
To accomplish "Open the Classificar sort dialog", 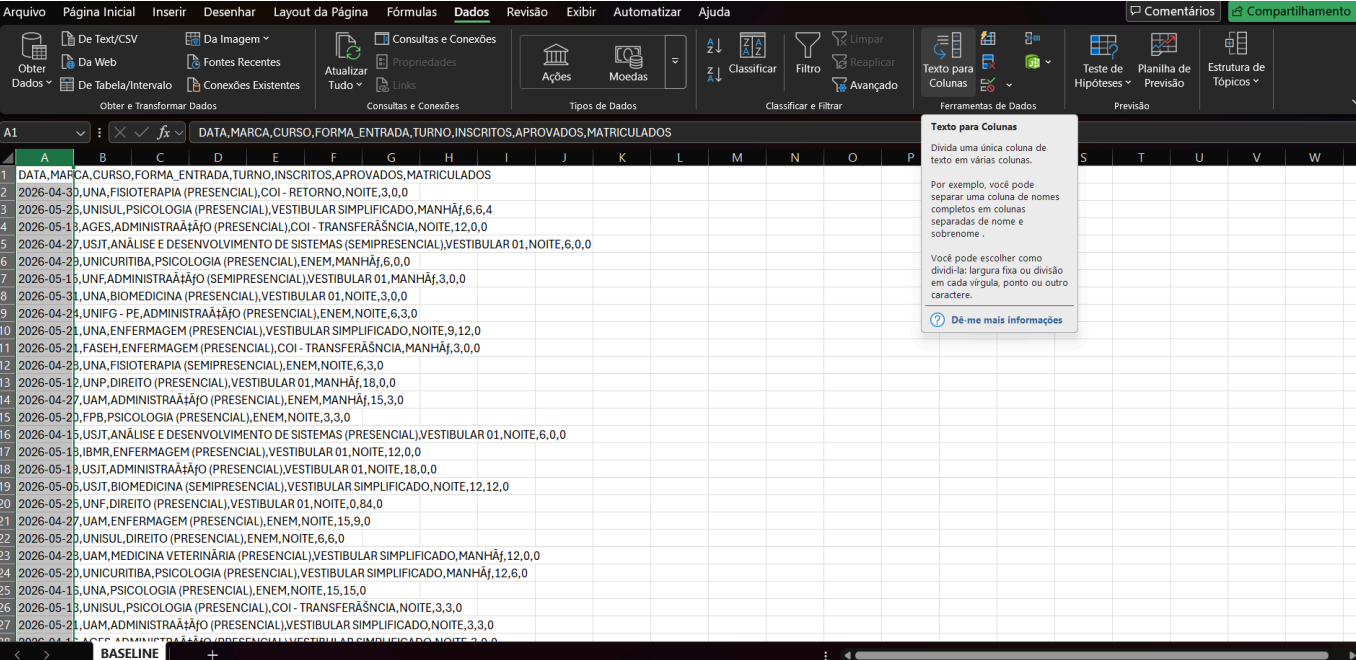I will [752, 54].
